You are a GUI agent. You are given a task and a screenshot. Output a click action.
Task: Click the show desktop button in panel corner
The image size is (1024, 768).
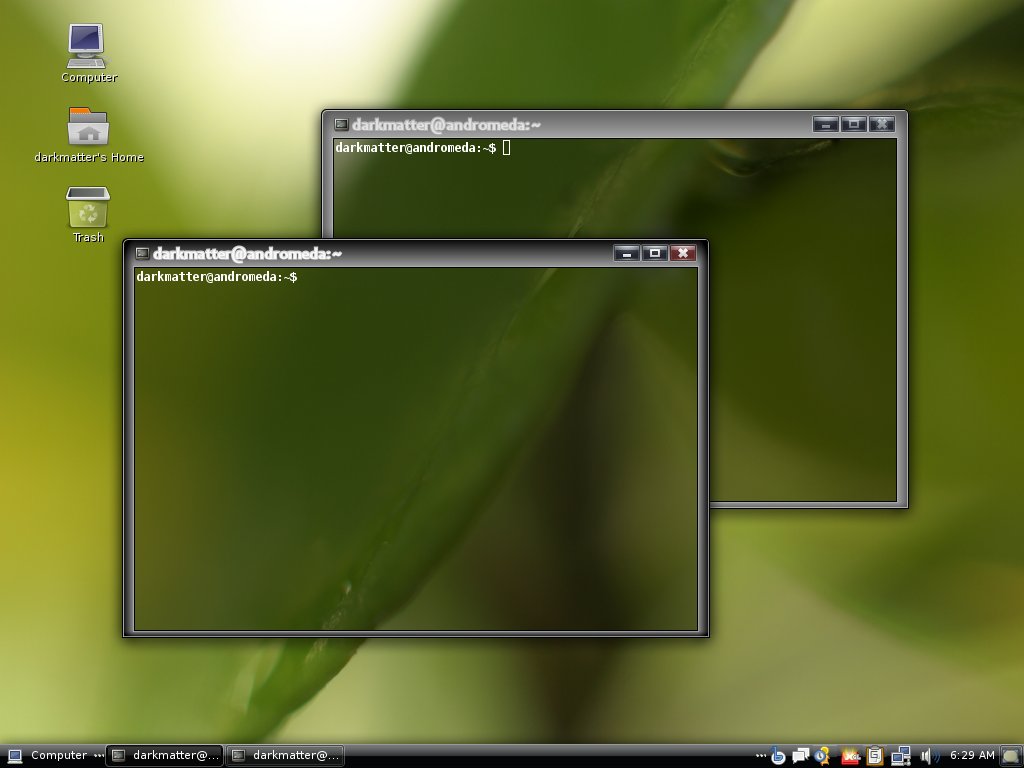coord(1012,756)
